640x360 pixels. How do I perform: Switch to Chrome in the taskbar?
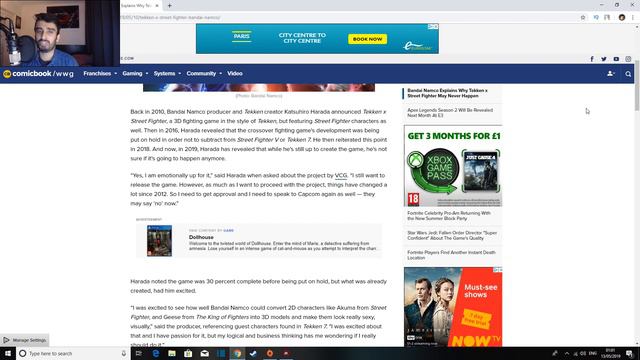[237, 353]
